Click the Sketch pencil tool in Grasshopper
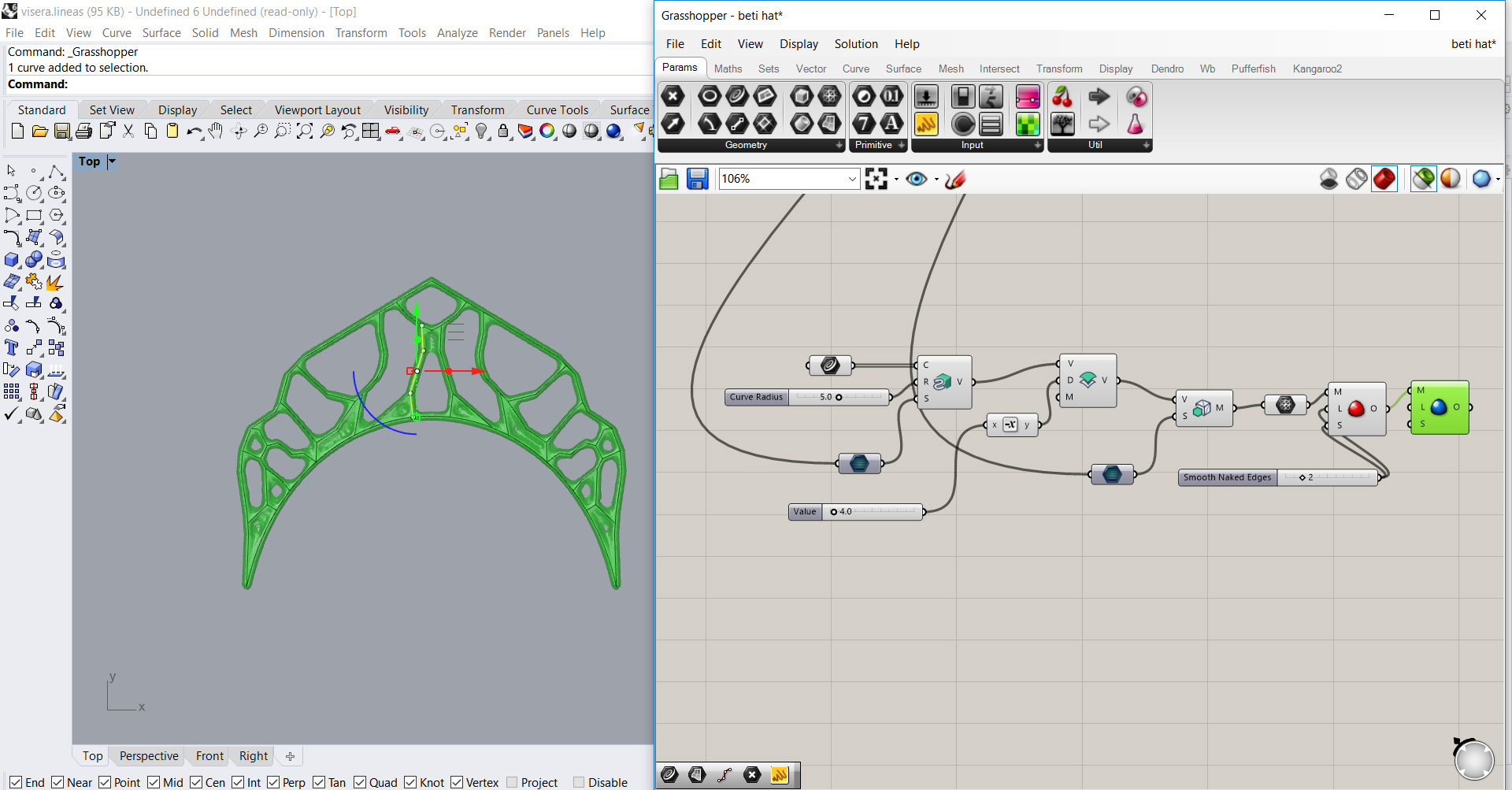This screenshot has height=790, width=1512. pos(954,179)
